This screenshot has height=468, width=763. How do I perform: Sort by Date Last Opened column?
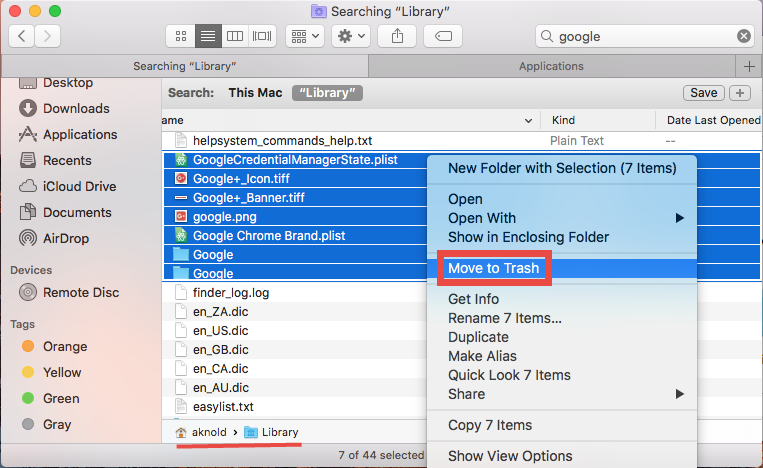click(713, 120)
